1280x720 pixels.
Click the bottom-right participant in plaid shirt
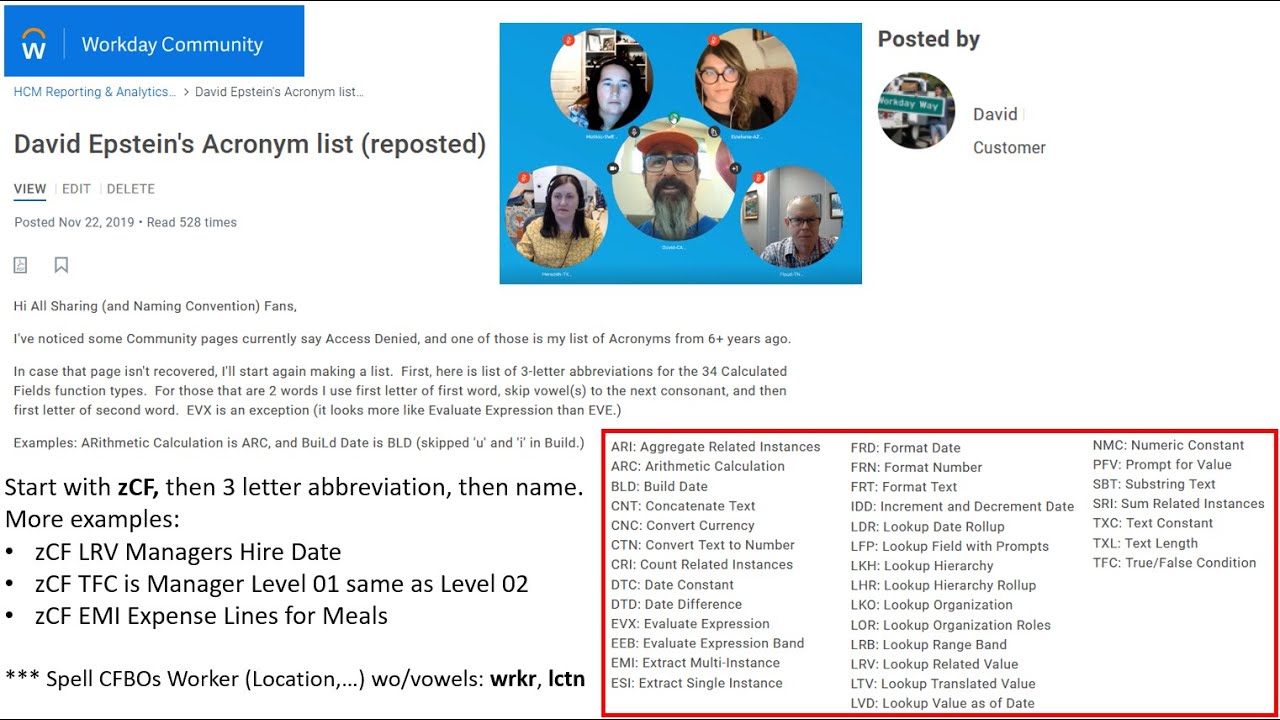point(793,218)
